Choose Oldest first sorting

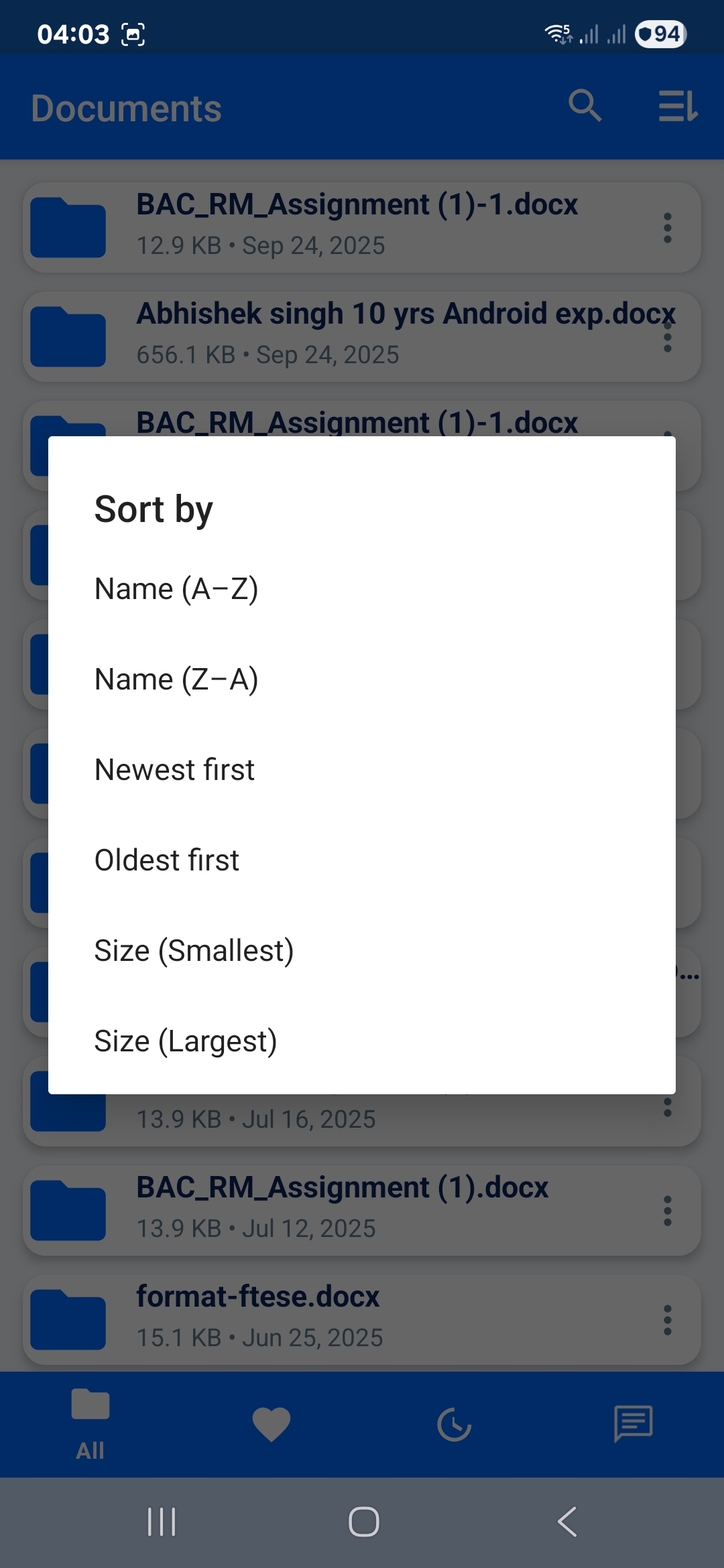pyautogui.click(x=167, y=860)
